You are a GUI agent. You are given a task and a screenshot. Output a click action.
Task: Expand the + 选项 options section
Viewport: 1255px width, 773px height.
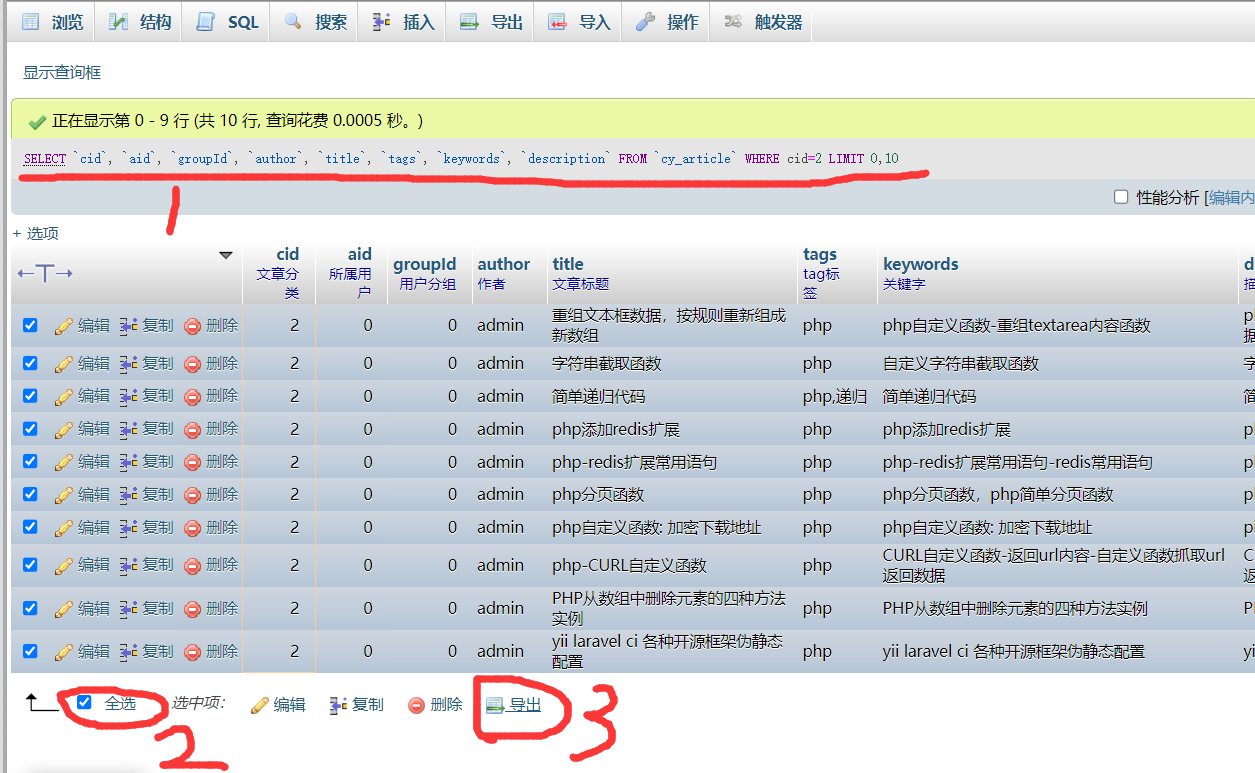click(36, 233)
